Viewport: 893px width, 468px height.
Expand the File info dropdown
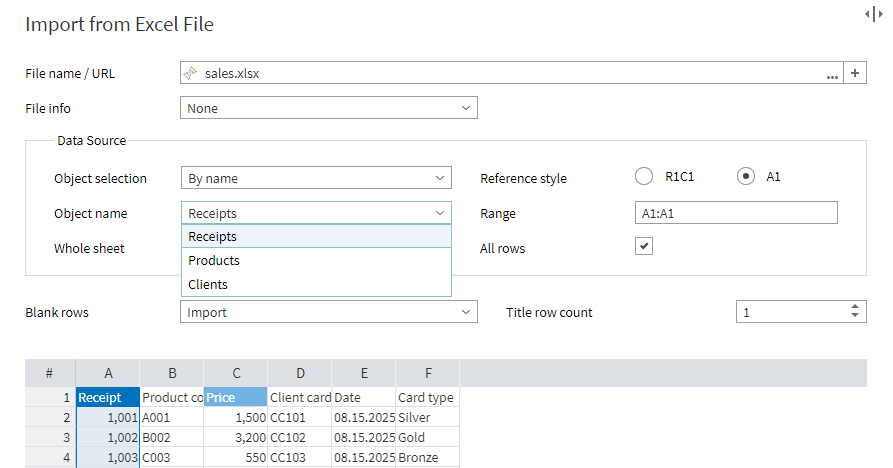[x=466, y=108]
